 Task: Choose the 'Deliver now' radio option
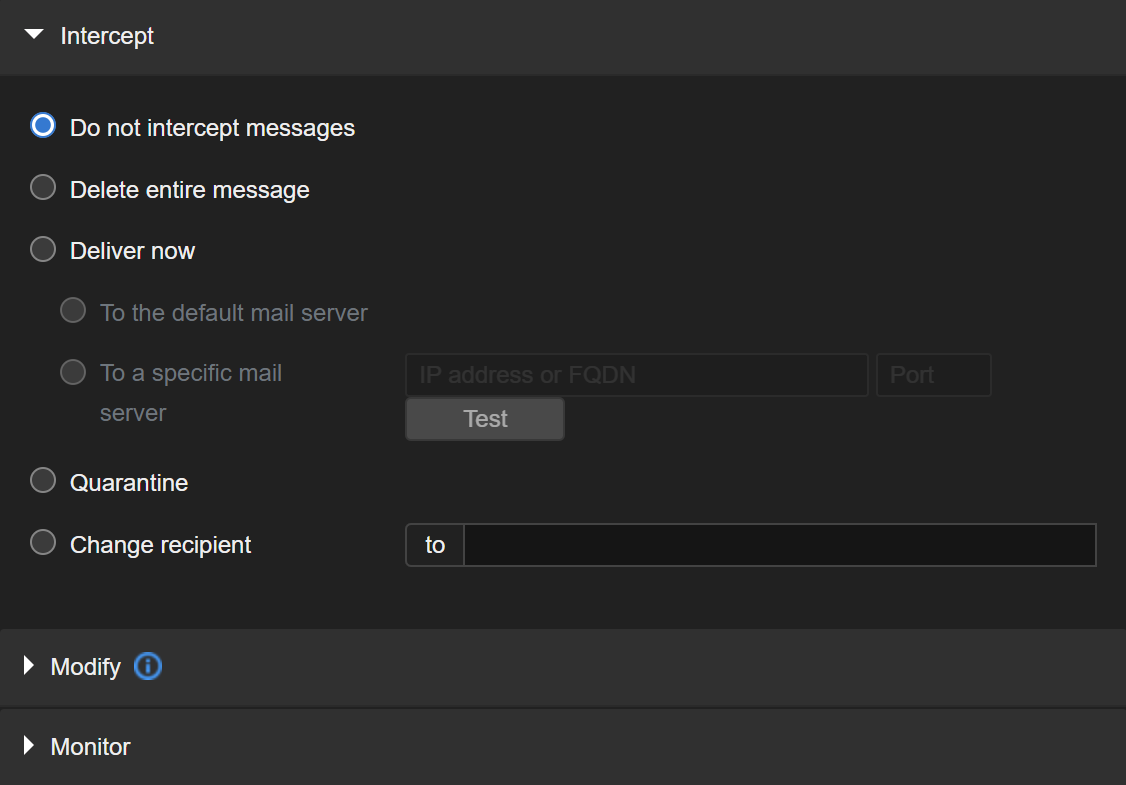coord(43,249)
